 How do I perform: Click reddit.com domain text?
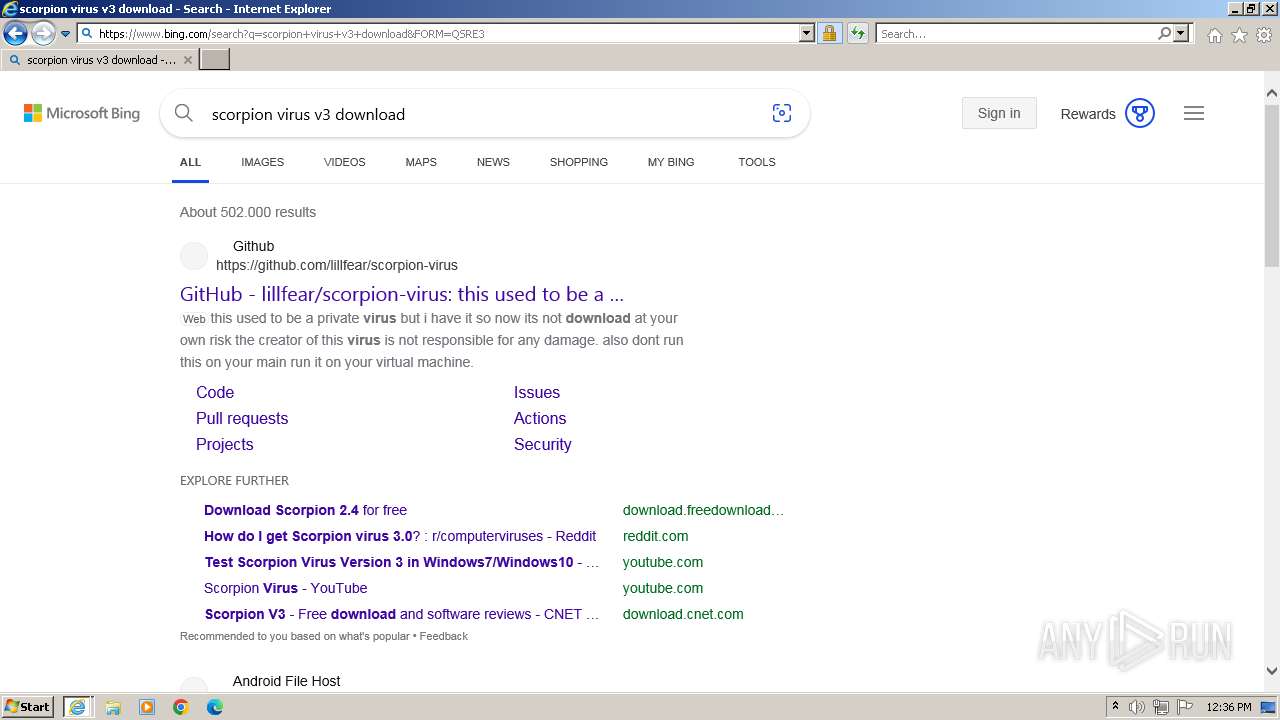click(x=655, y=536)
